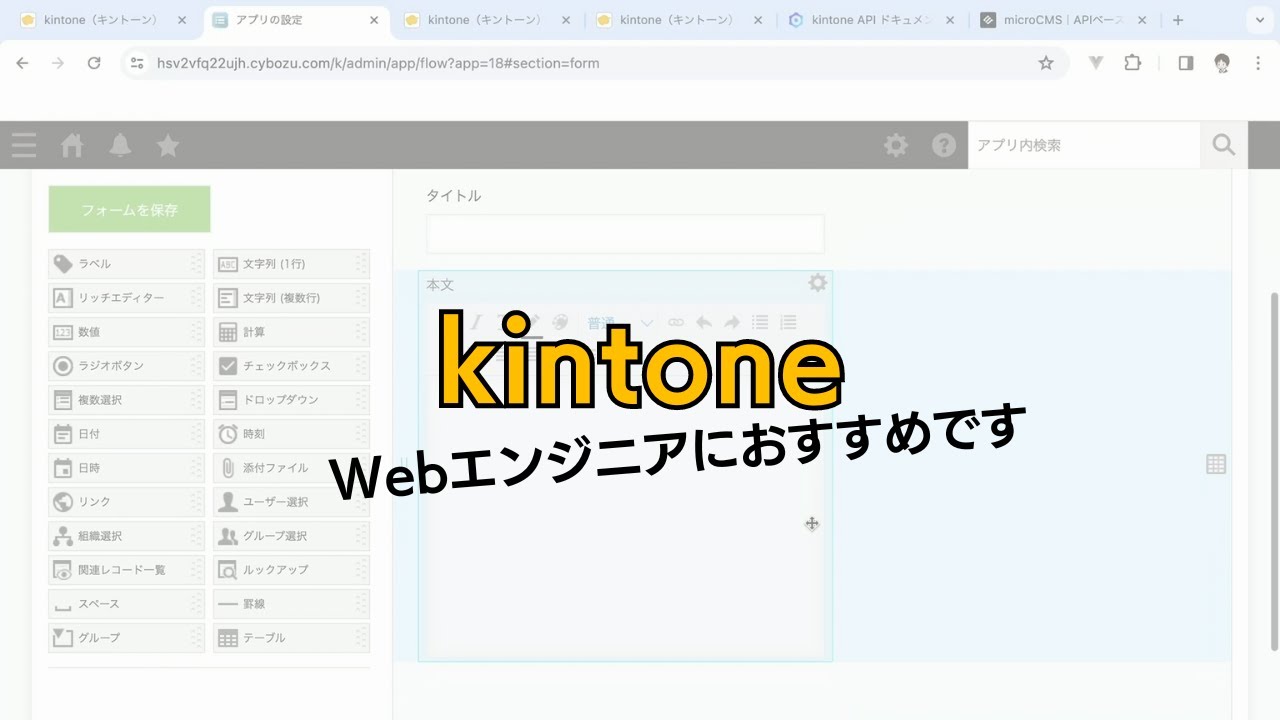Open the browser extensions puzzle icon
Viewport: 1280px width, 720px height.
point(1132,63)
